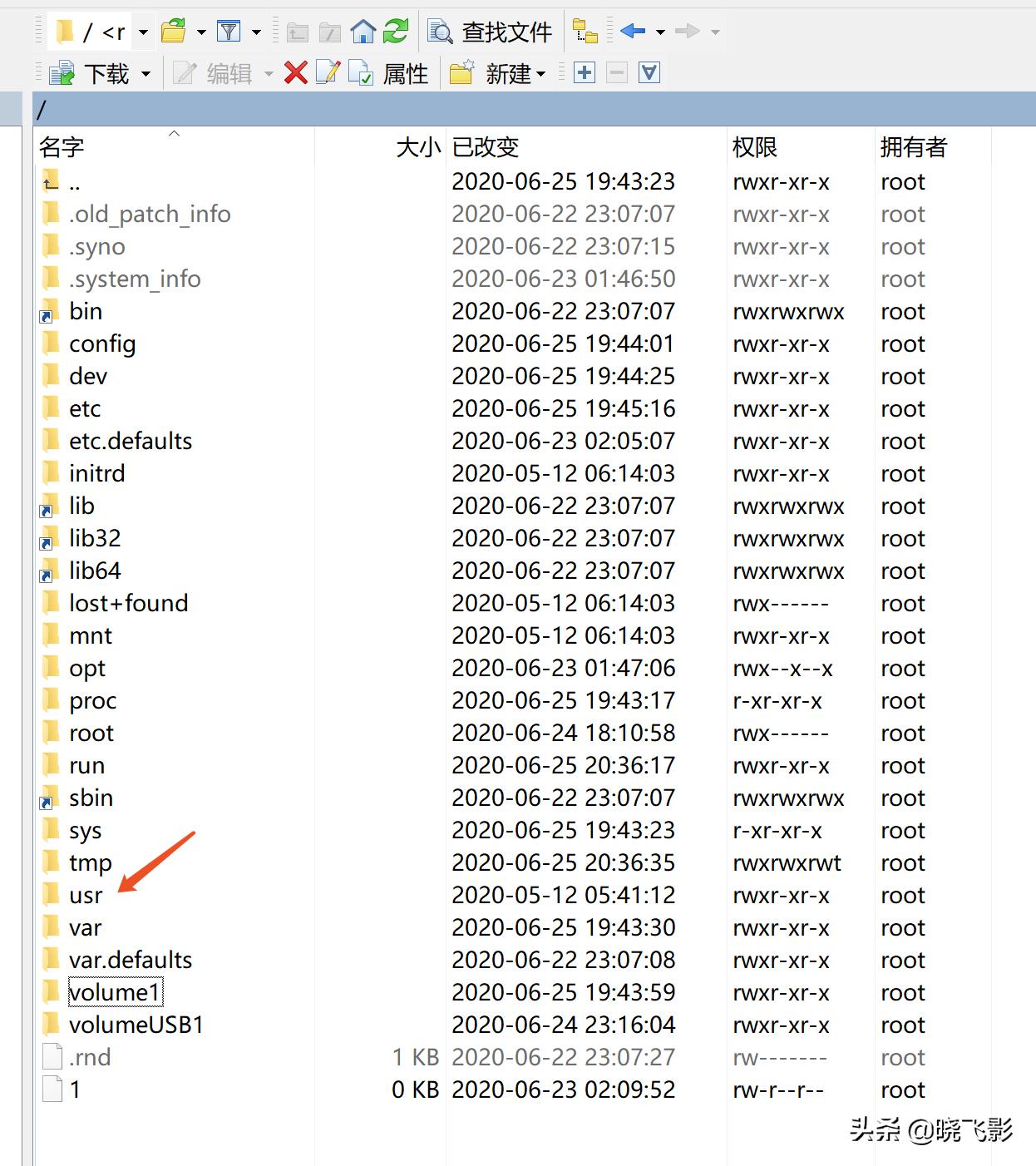Refresh the remote directory listing
Viewport: 1036px width, 1166px height.
pyautogui.click(x=396, y=31)
